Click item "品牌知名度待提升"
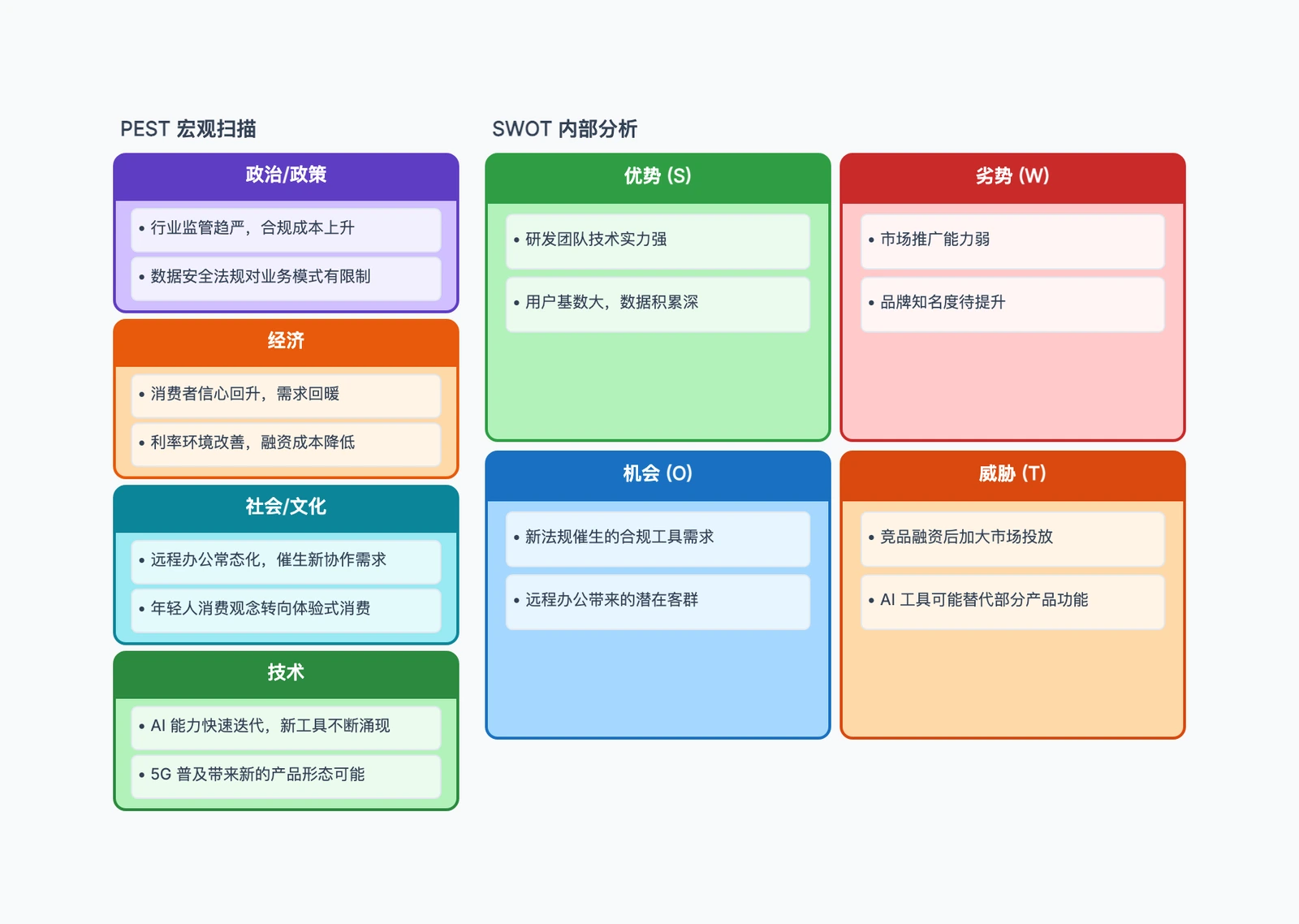This screenshot has height=924, width=1299. [x=1012, y=304]
